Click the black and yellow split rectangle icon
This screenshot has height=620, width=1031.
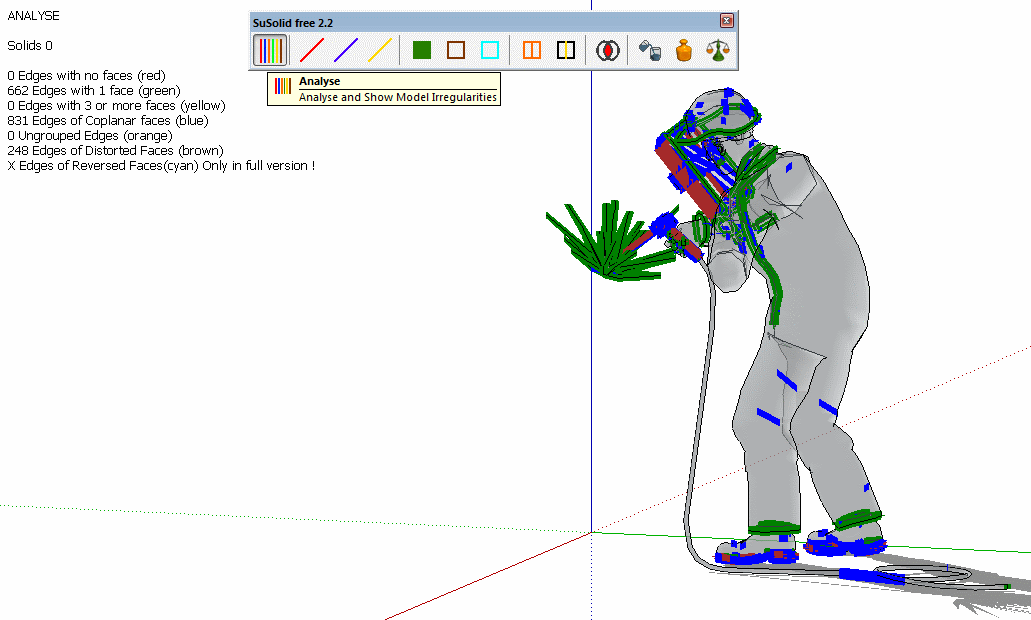(566, 50)
